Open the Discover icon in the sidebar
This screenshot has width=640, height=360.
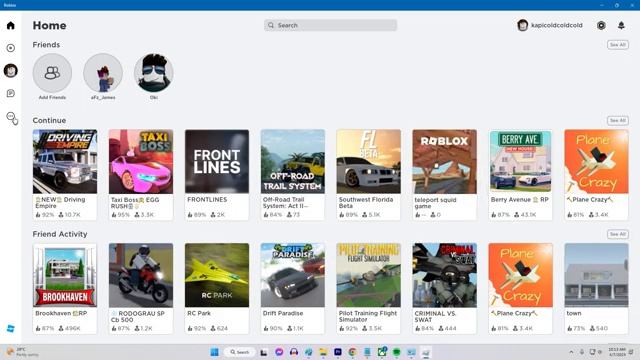11,48
